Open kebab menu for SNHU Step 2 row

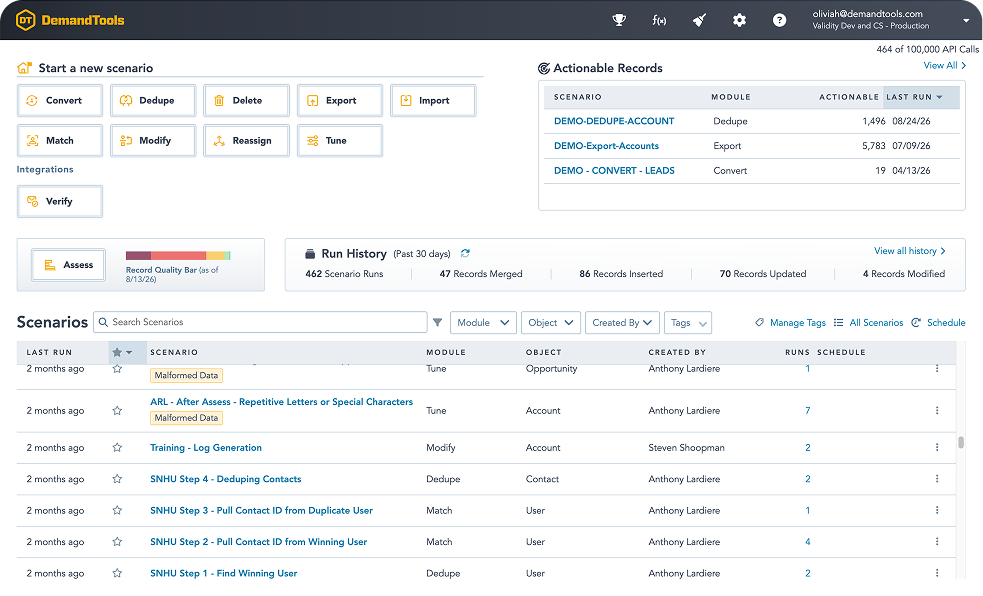point(937,541)
